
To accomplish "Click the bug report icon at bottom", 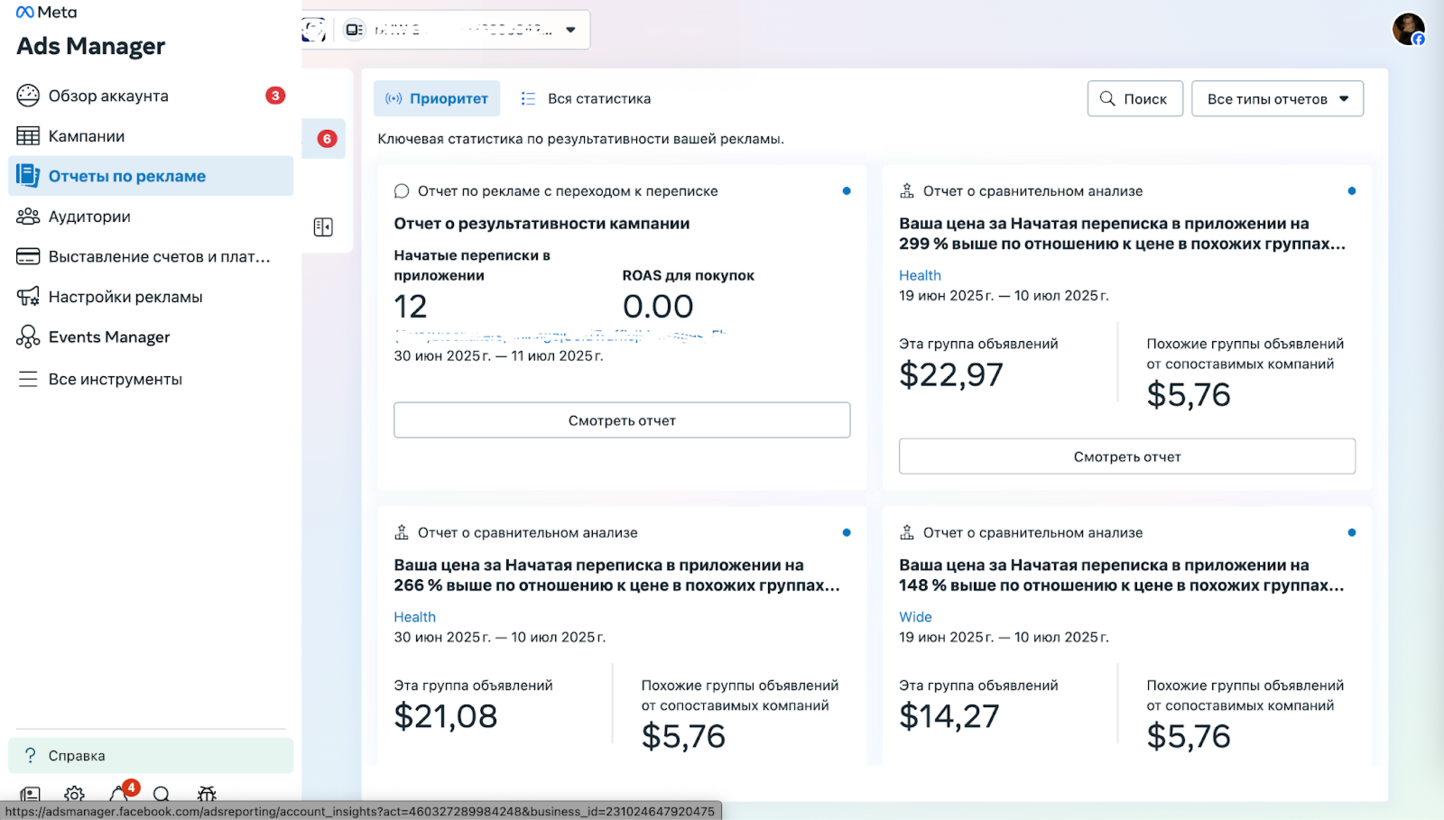I will point(206,796).
